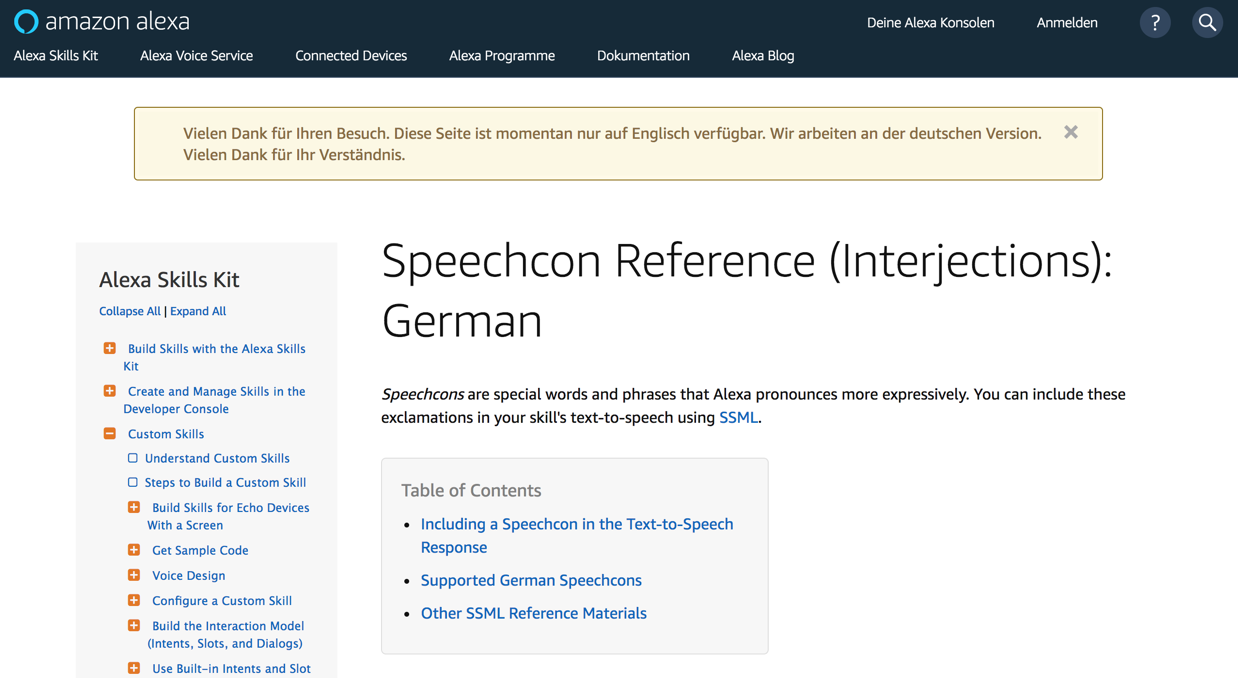Open Build Skills for Echo Devices With a Screen link
1246x688 pixels.
click(x=231, y=519)
